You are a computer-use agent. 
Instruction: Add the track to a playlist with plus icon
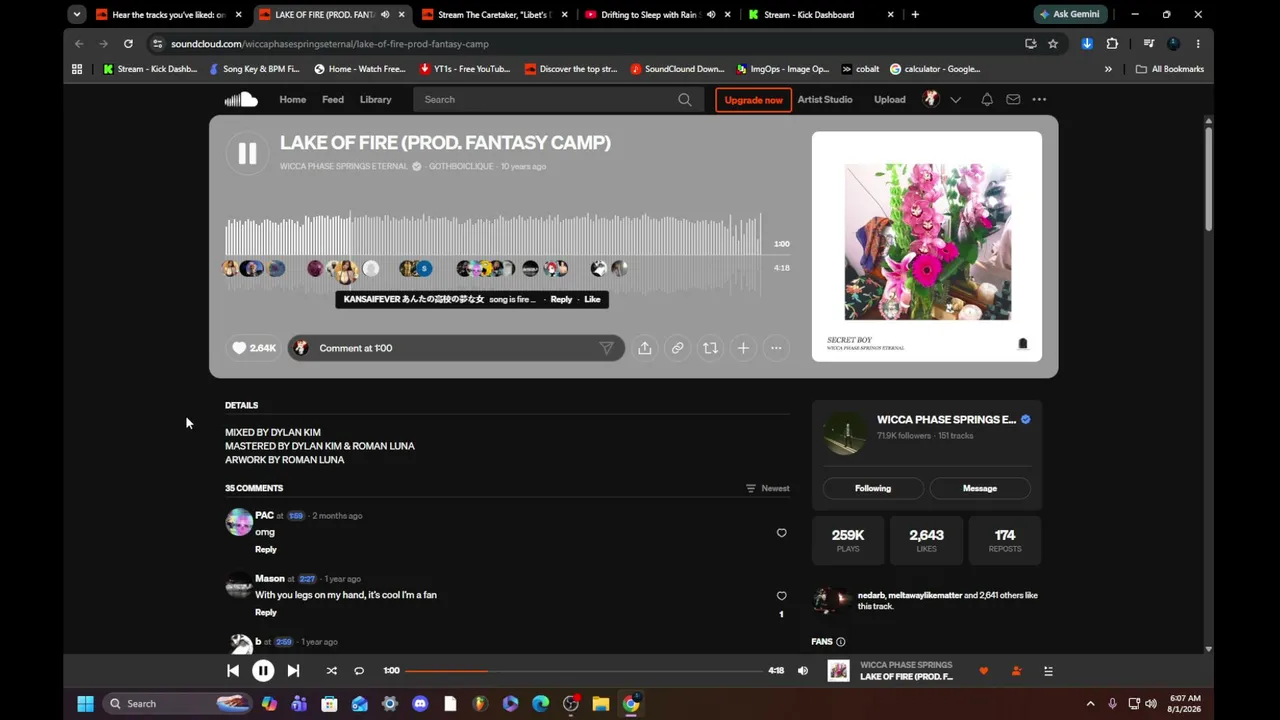(743, 348)
